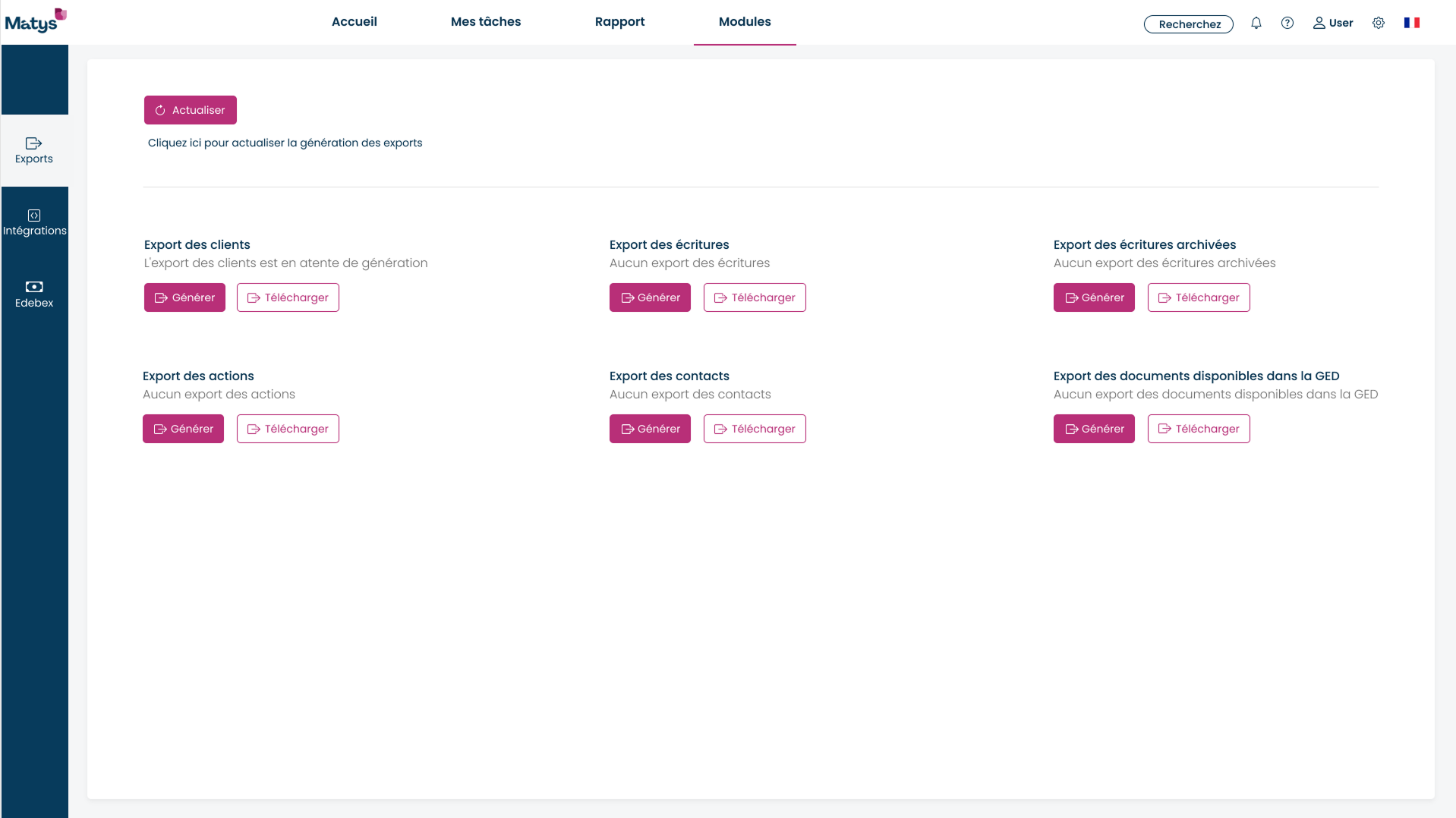Open the help question mark icon
Viewport: 1456px width, 818px height.
(x=1287, y=23)
